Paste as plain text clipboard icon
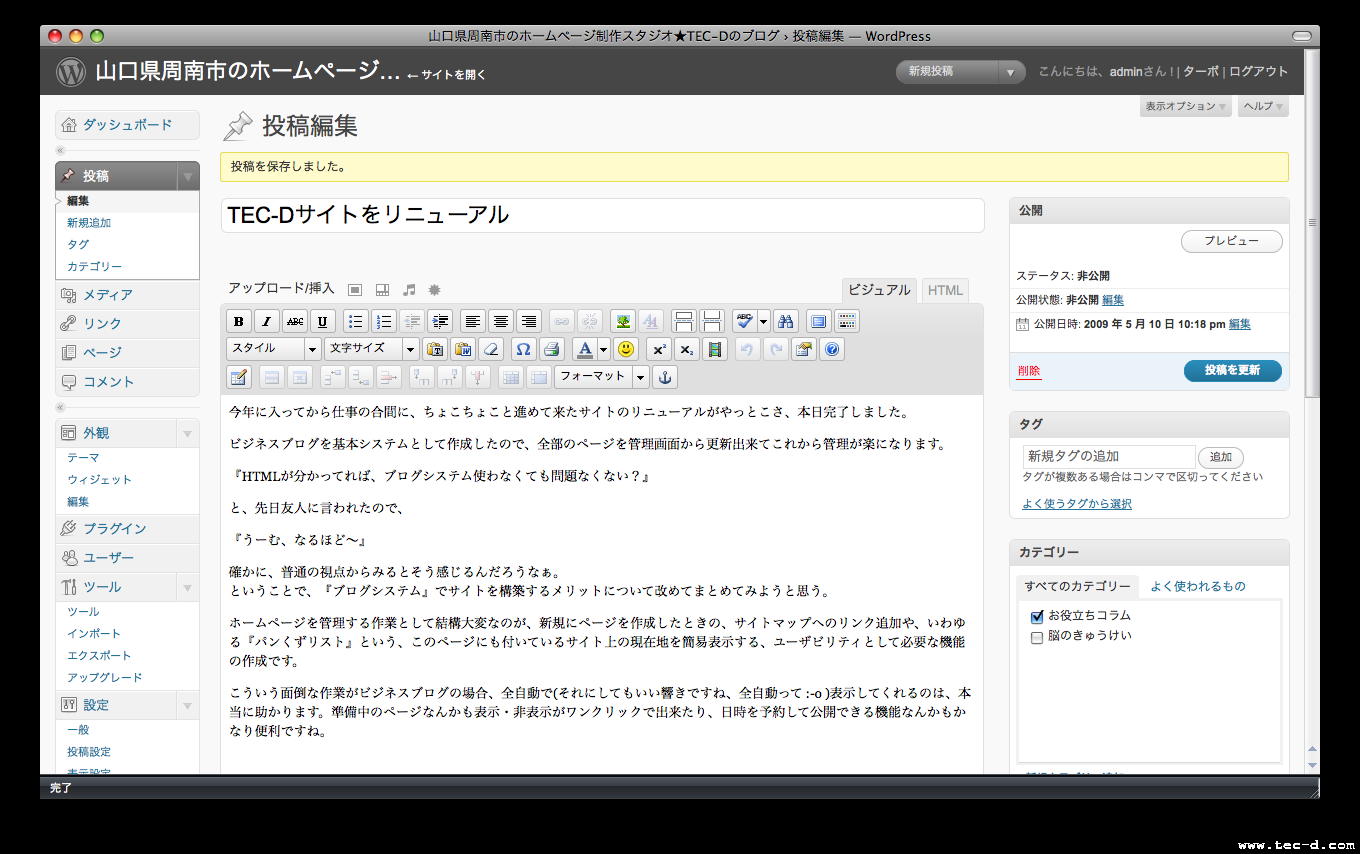Viewport: 1360px width, 854px height. pos(435,349)
